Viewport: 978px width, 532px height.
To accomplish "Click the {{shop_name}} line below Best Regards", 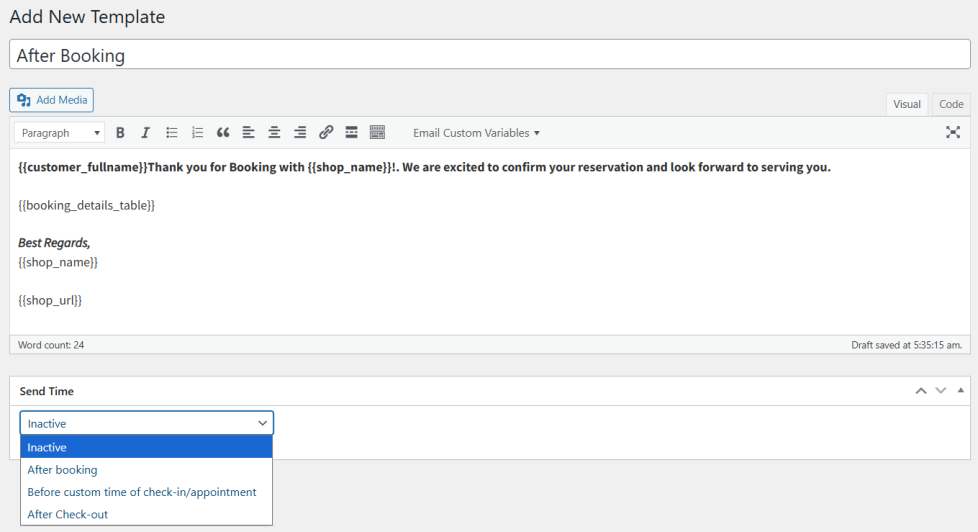I will (58, 262).
